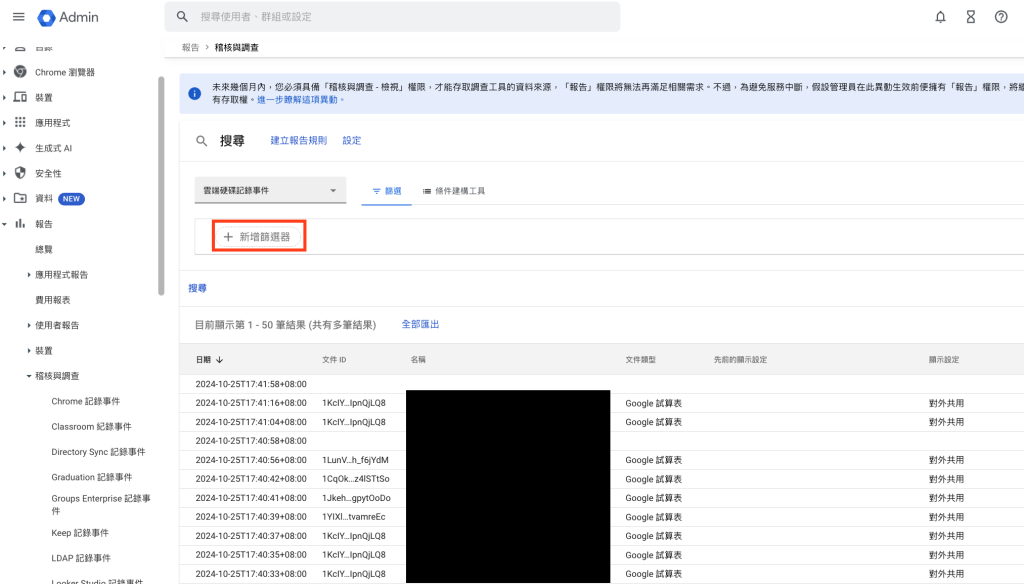Screen dimensions: 1024x584
Task: Open Groups Enterprise 記錄事件
Action: point(101,504)
